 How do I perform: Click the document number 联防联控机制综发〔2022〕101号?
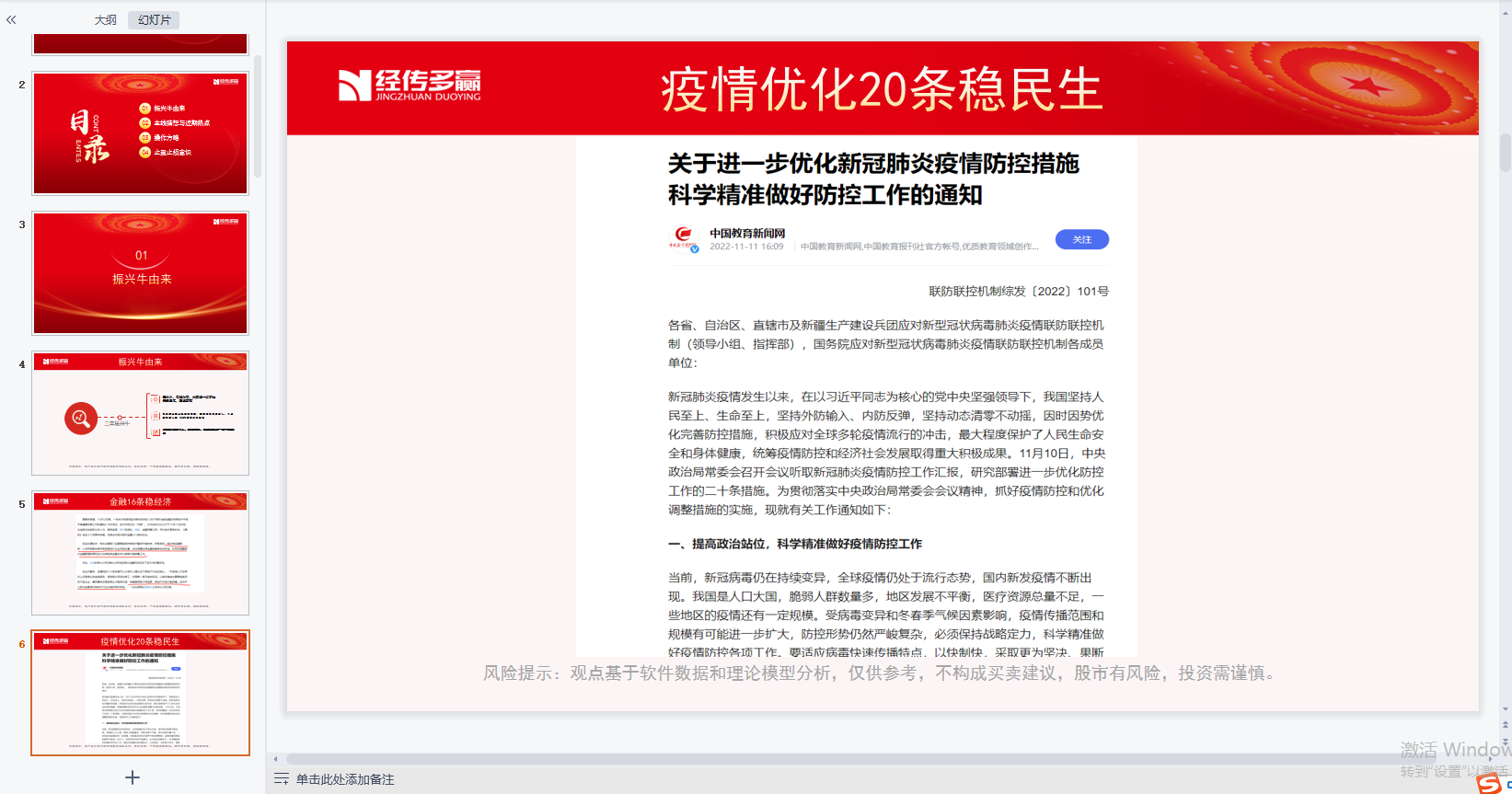[x=1019, y=291]
